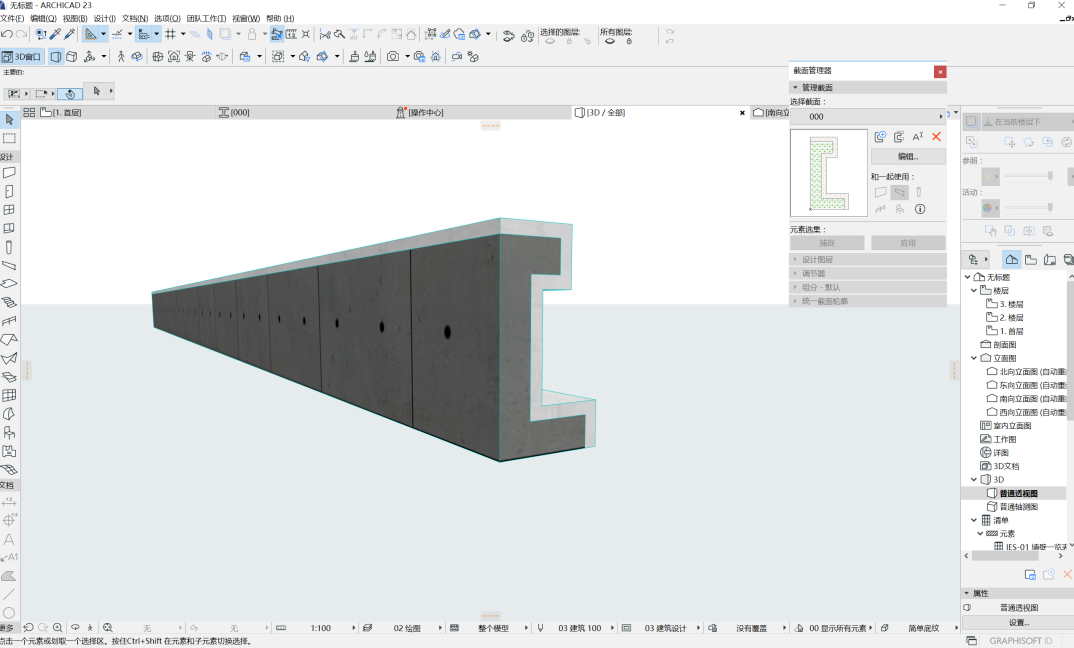1074x648 pixels.
Task: Choose the Beam tool in the toolbox
Action: [9, 265]
